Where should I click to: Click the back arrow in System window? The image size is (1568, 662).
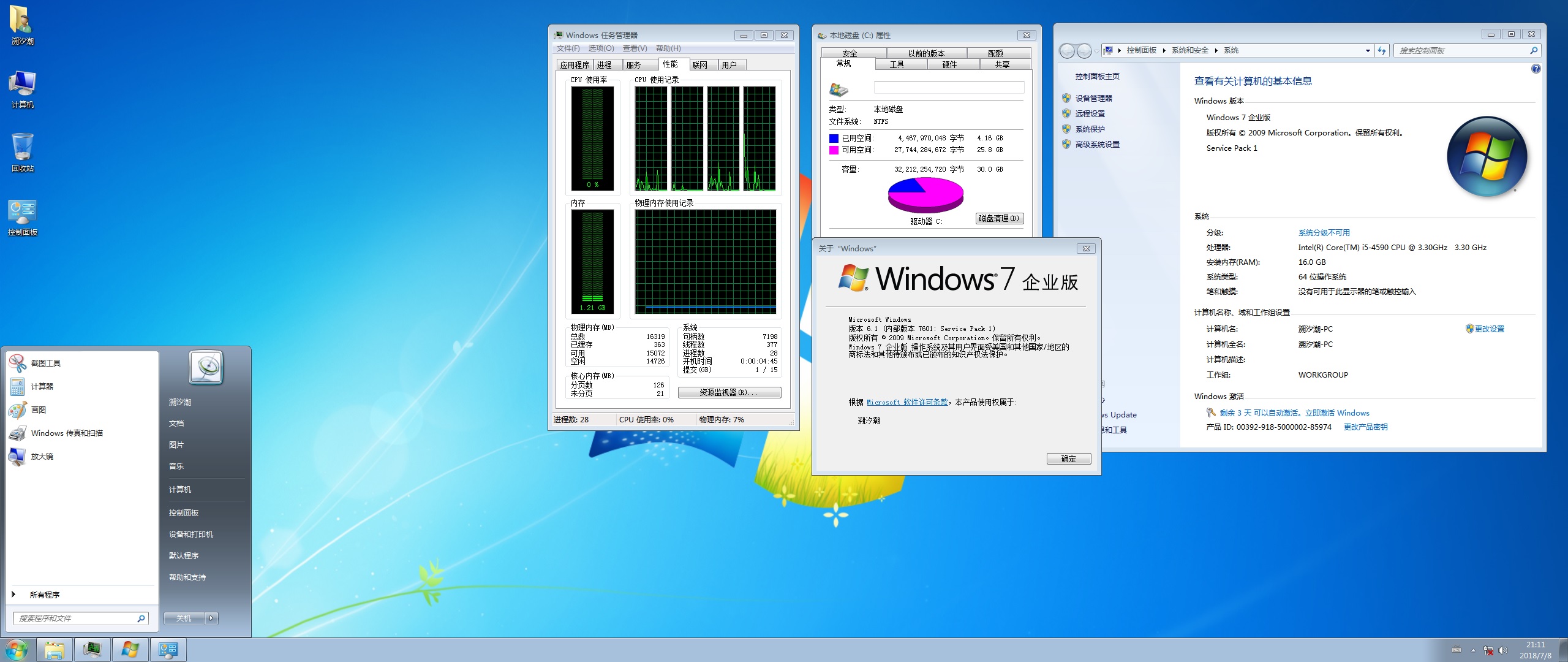(1067, 51)
